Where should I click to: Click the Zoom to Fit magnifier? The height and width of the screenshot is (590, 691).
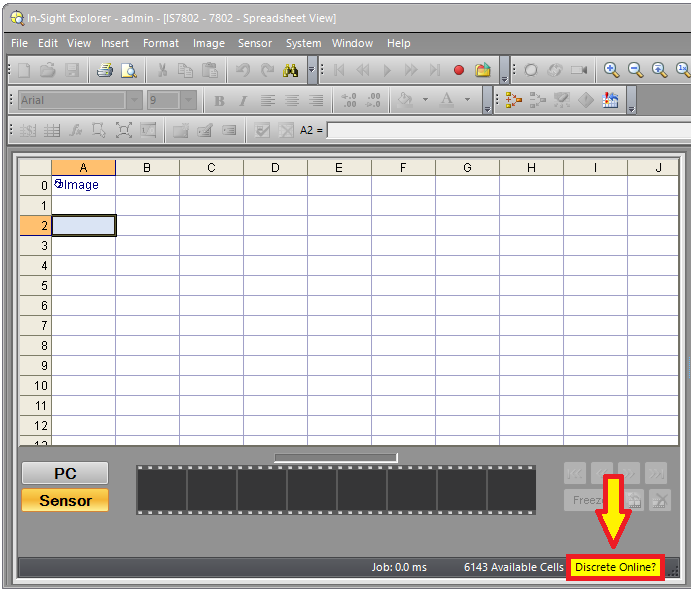click(x=659, y=70)
